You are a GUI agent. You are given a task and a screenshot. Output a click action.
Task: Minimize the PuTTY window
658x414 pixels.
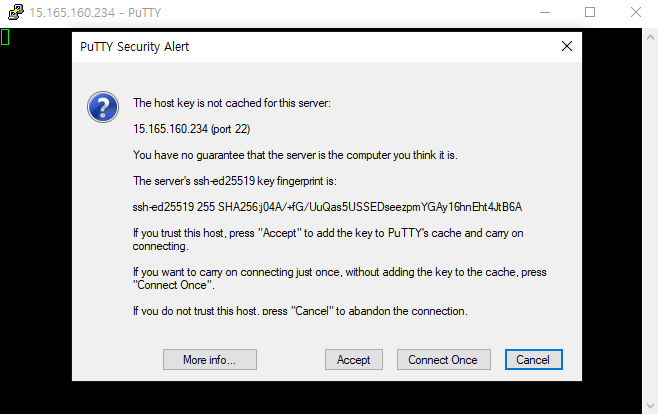(x=545, y=12)
